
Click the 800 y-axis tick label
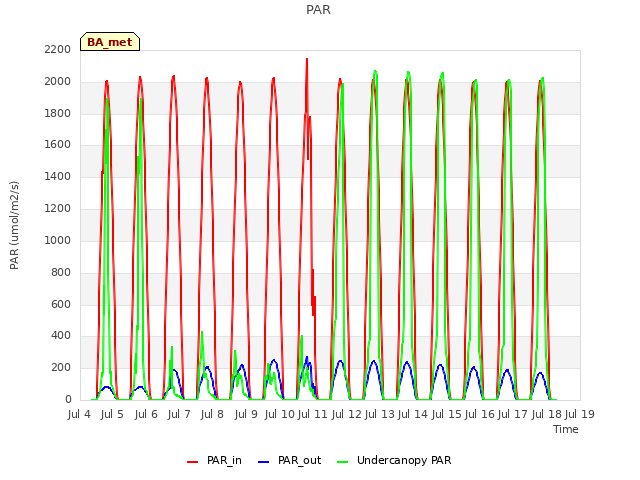61,272
